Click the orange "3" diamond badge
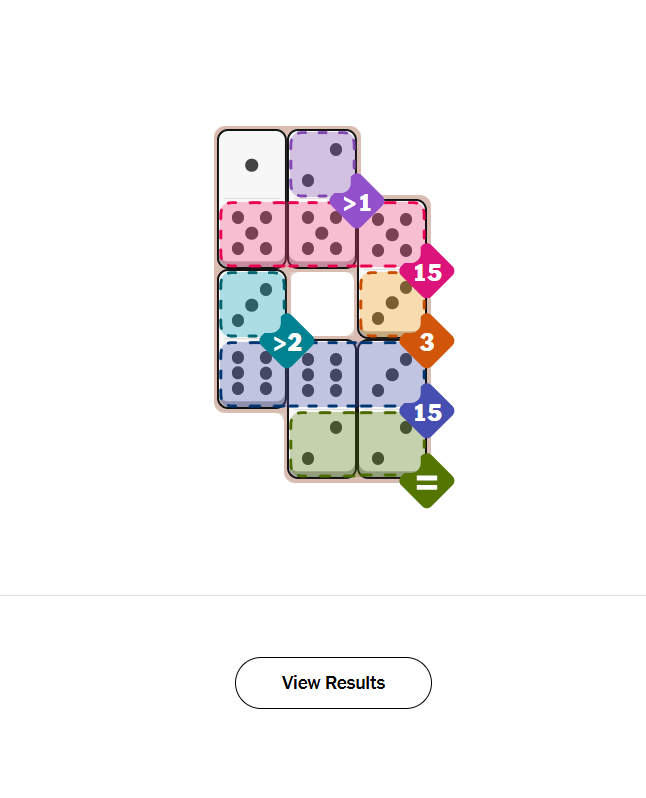The height and width of the screenshot is (798, 646). point(427,341)
